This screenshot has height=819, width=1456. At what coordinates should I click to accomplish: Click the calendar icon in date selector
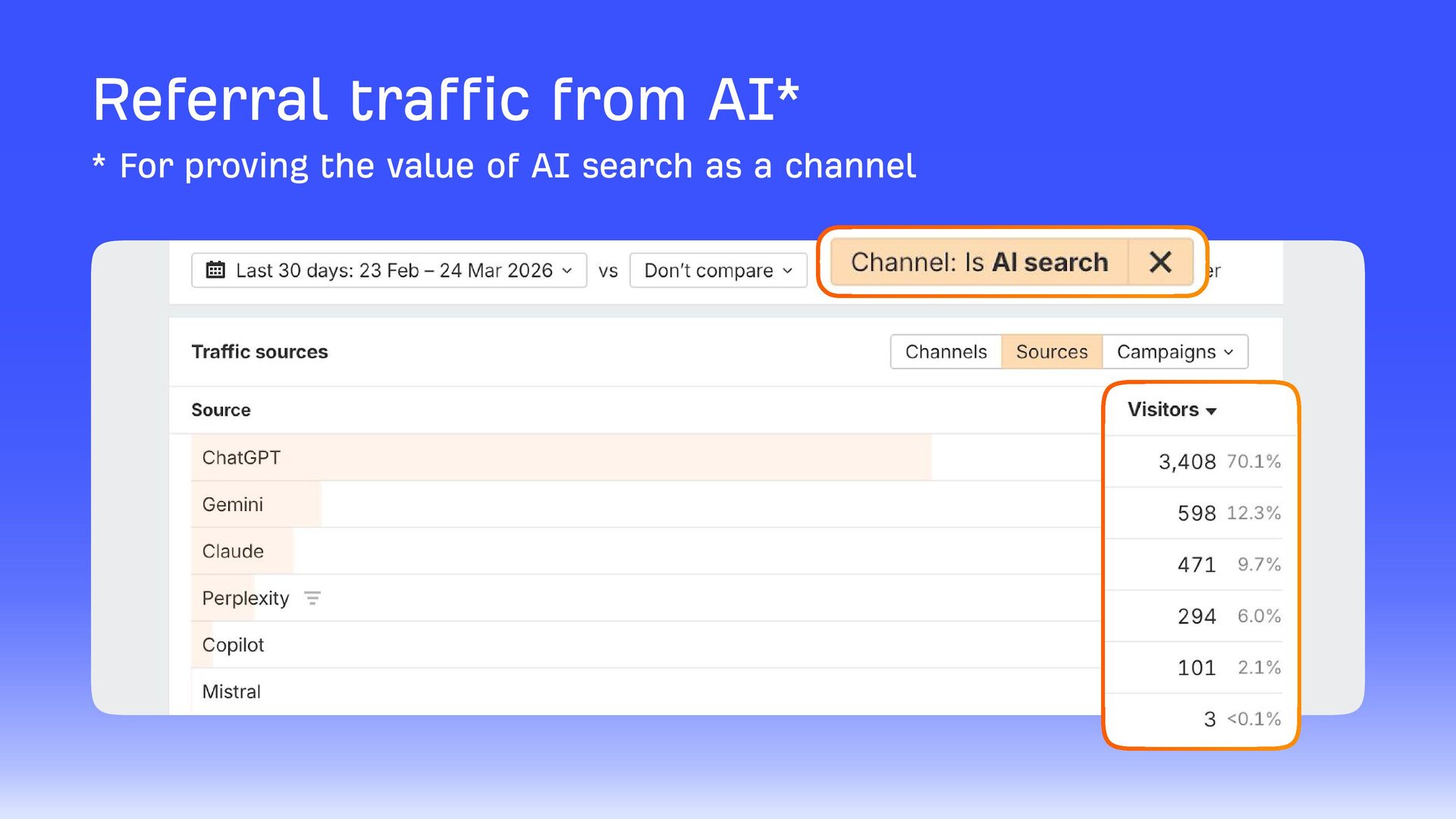point(215,270)
